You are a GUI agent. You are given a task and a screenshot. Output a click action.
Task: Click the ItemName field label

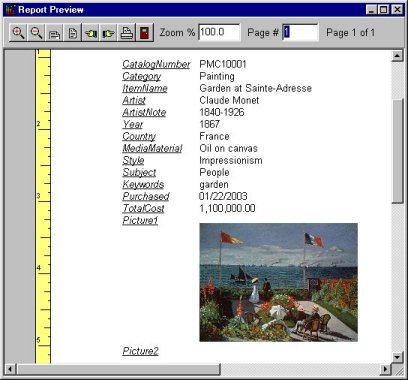(x=145, y=88)
